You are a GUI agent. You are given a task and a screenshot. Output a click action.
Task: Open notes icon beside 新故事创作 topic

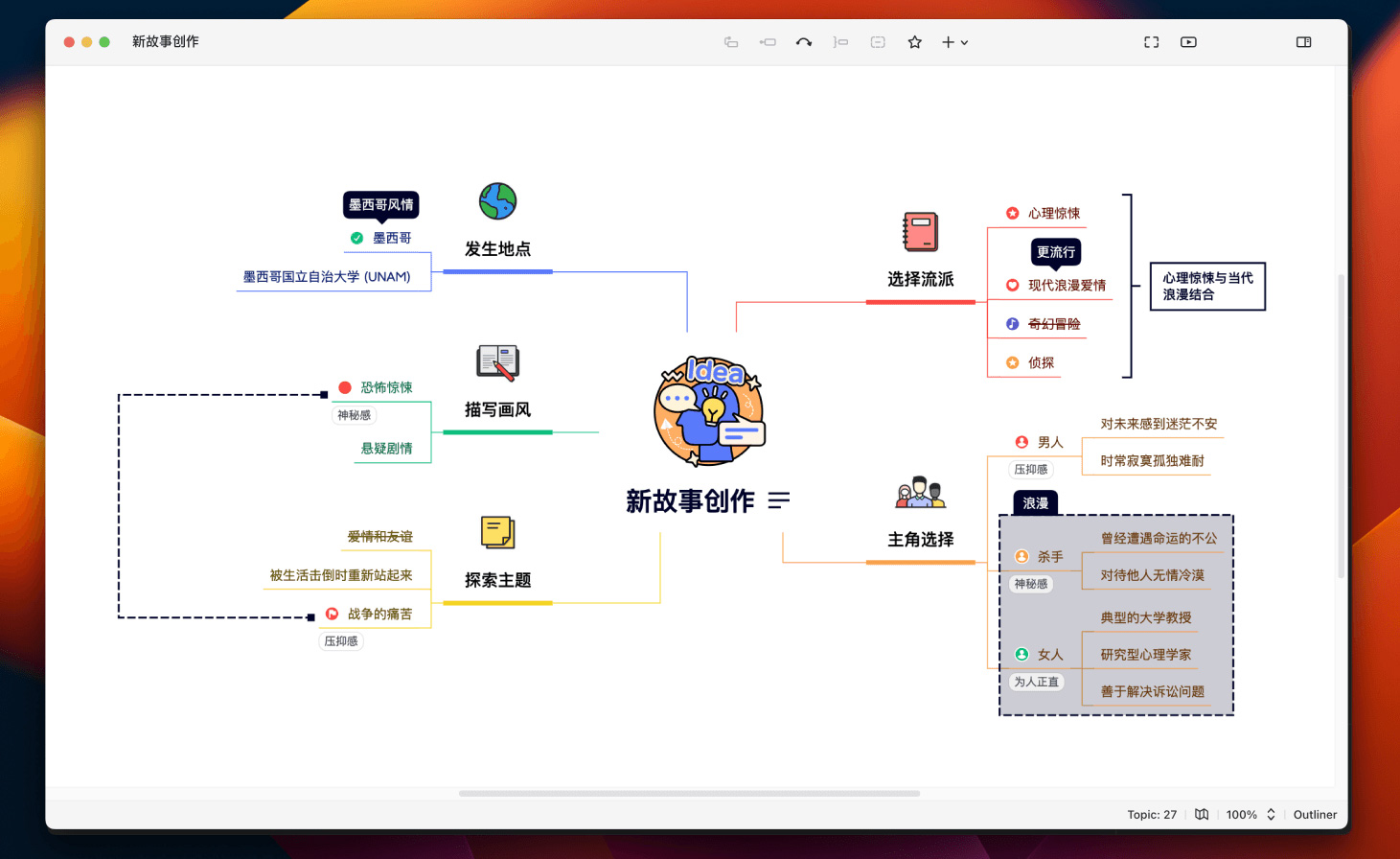[779, 499]
